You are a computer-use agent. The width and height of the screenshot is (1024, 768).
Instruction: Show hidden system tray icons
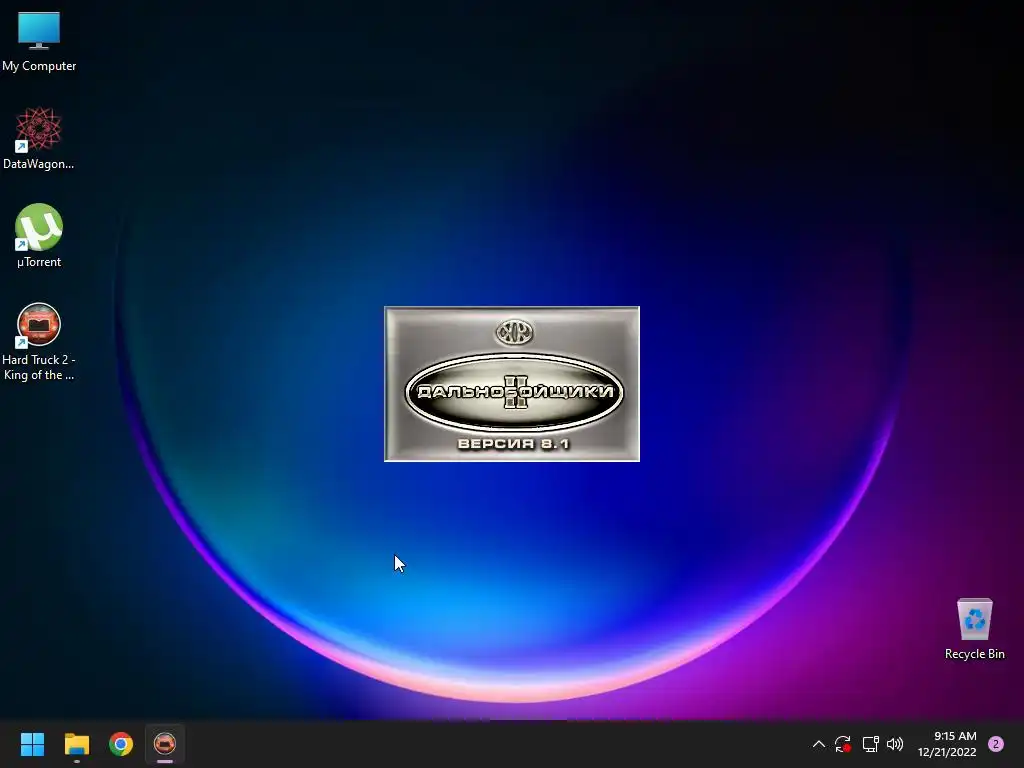[x=818, y=744]
